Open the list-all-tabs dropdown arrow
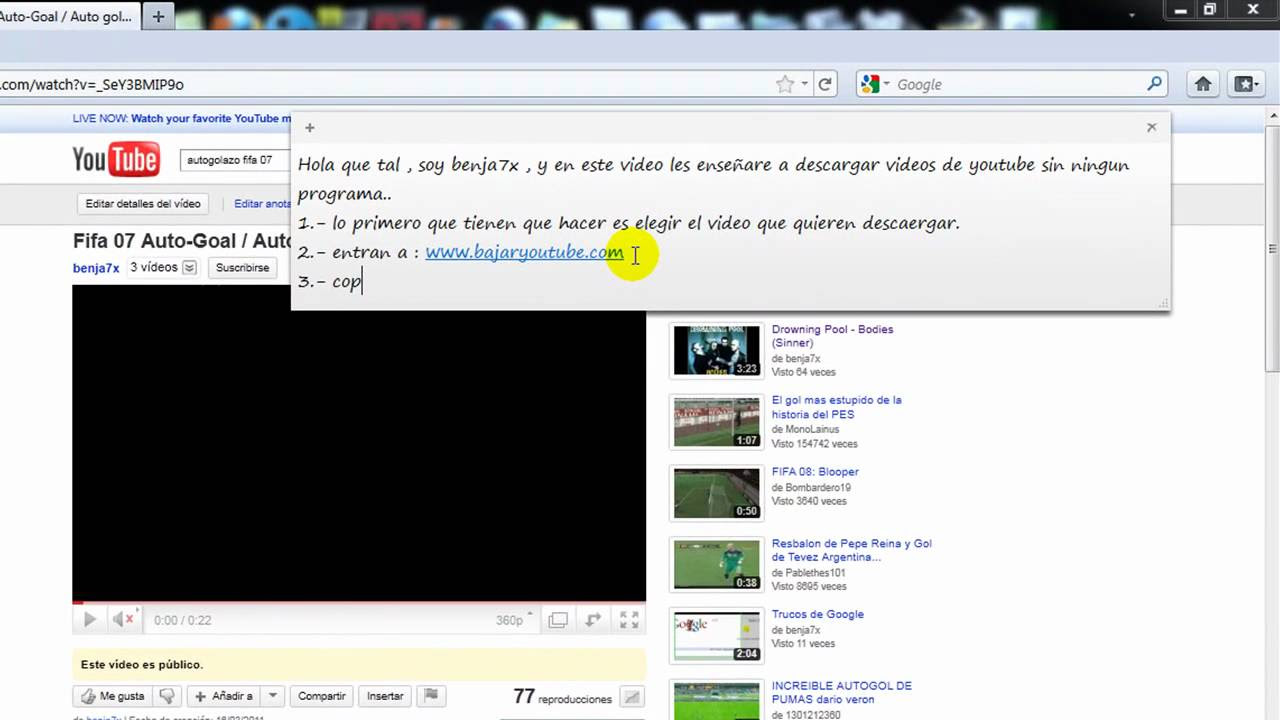This screenshot has height=720, width=1280. click(x=1131, y=16)
